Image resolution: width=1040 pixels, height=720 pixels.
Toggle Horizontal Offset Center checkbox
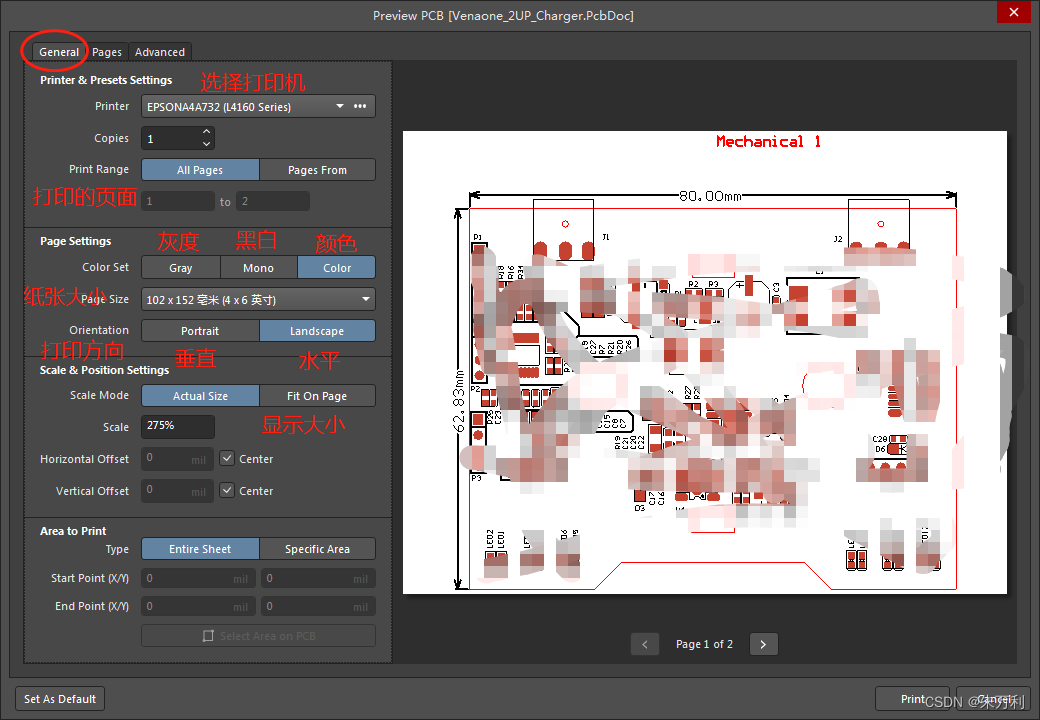[x=227, y=459]
